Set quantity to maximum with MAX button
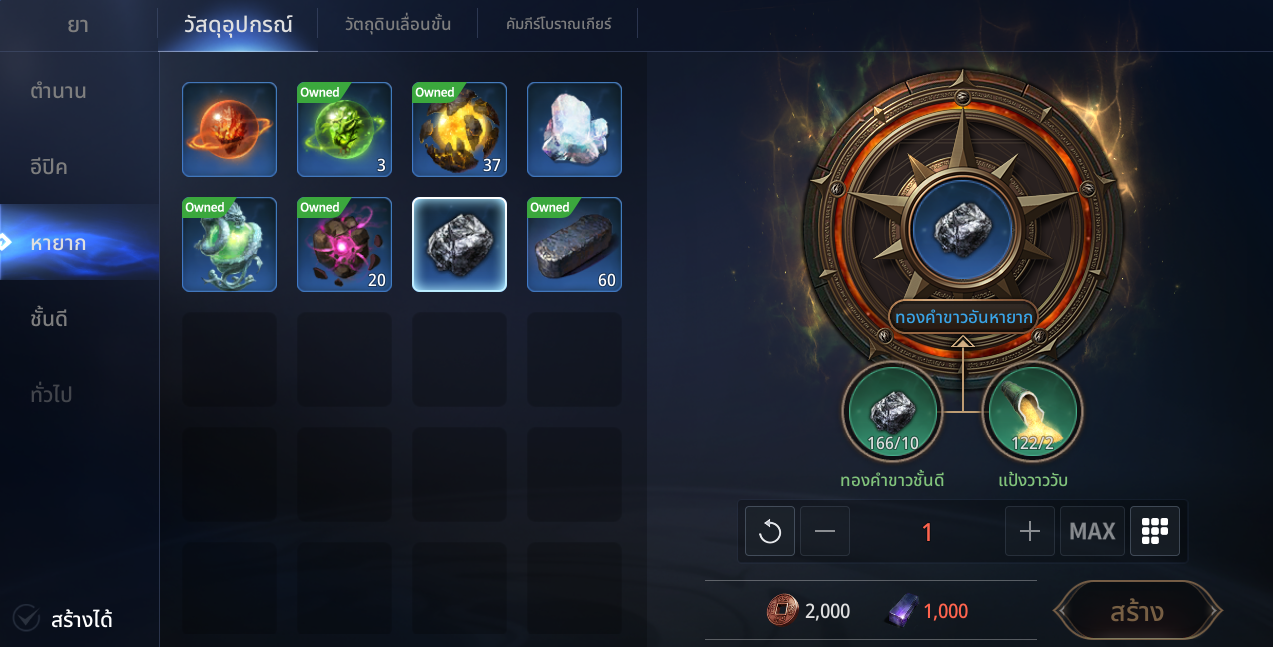The image size is (1273, 647). click(x=1092, y=531)
